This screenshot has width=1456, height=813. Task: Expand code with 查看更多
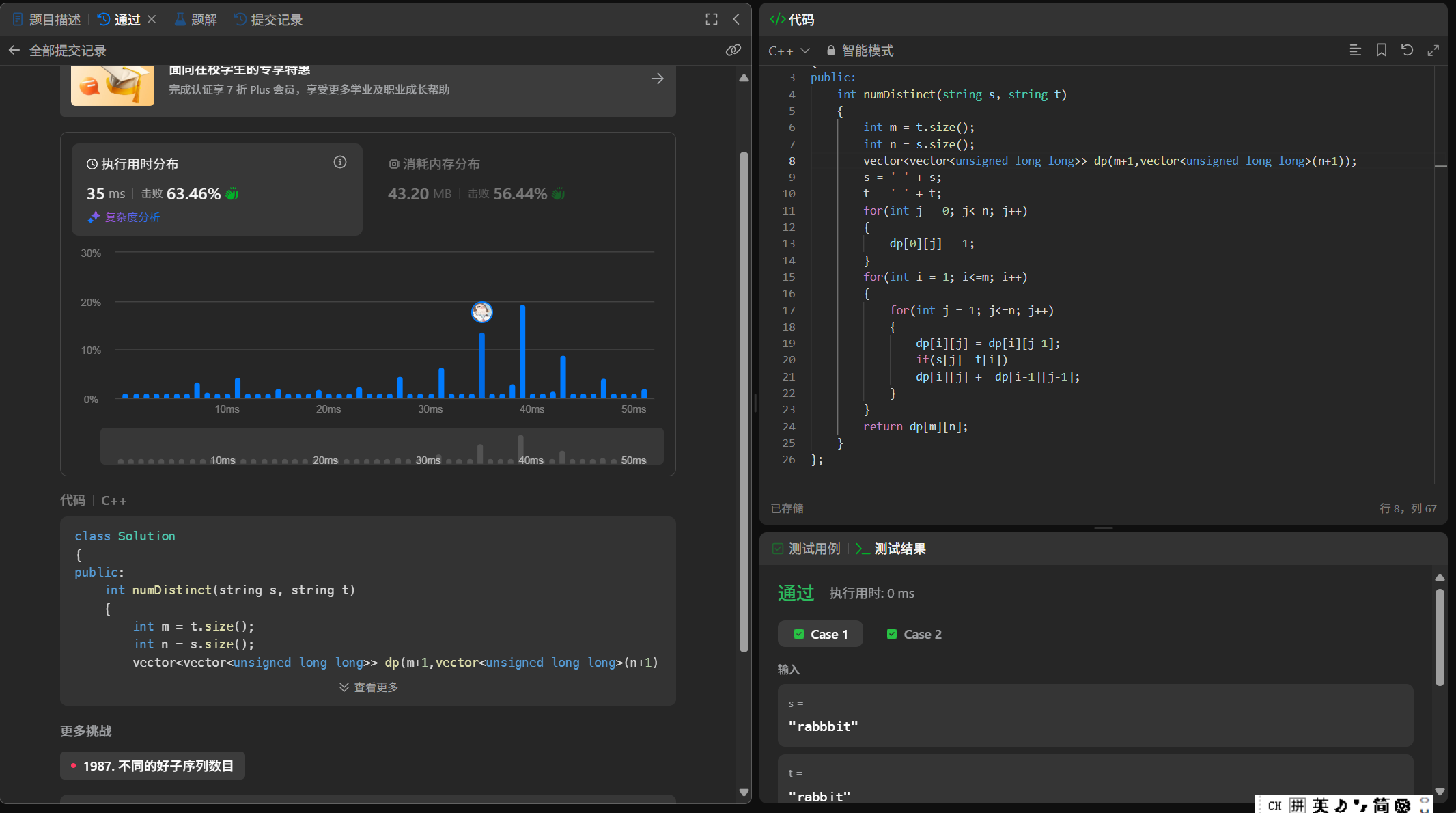pyautogui.click(x=369, y=687)
